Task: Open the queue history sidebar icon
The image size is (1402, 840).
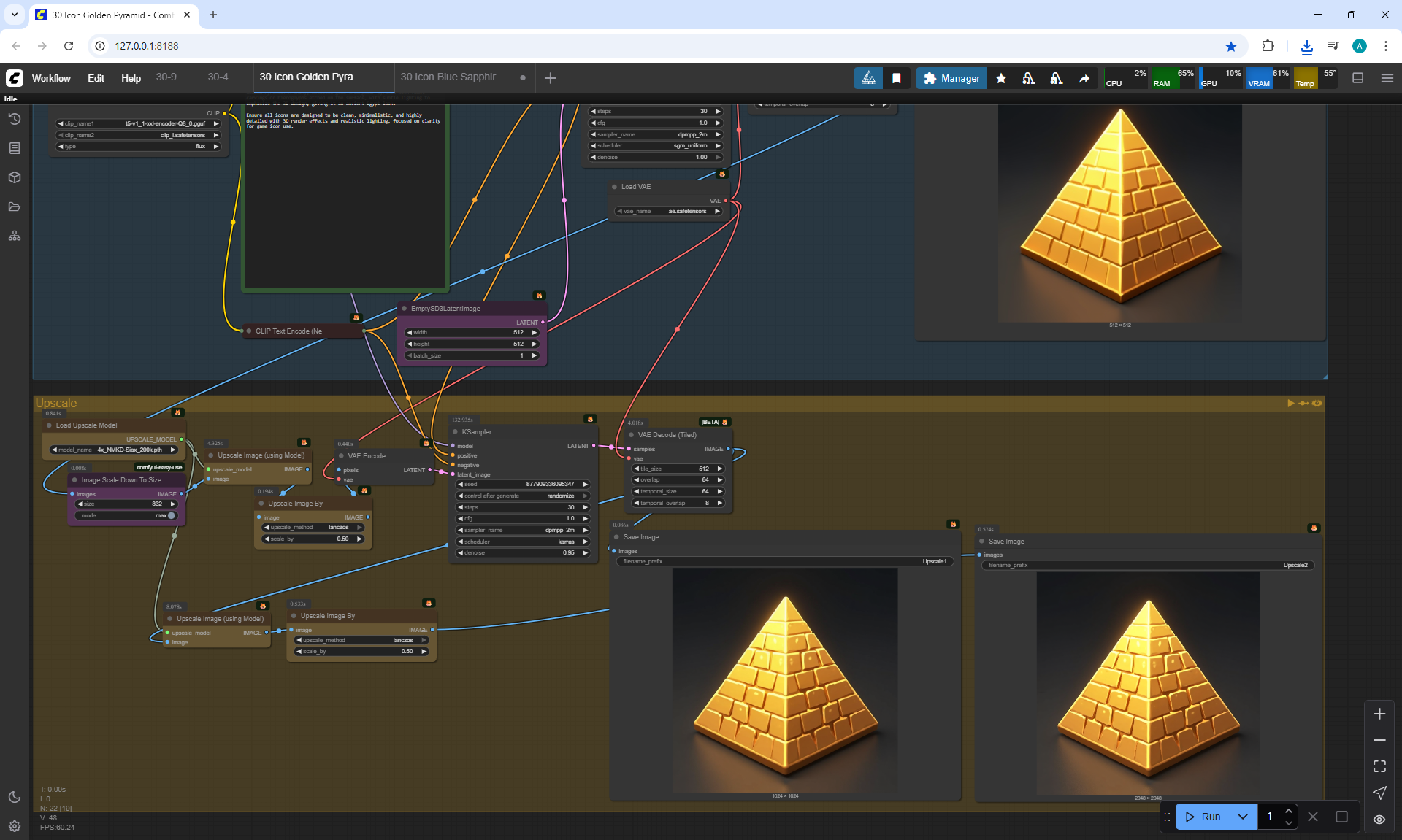Action: 15,119
